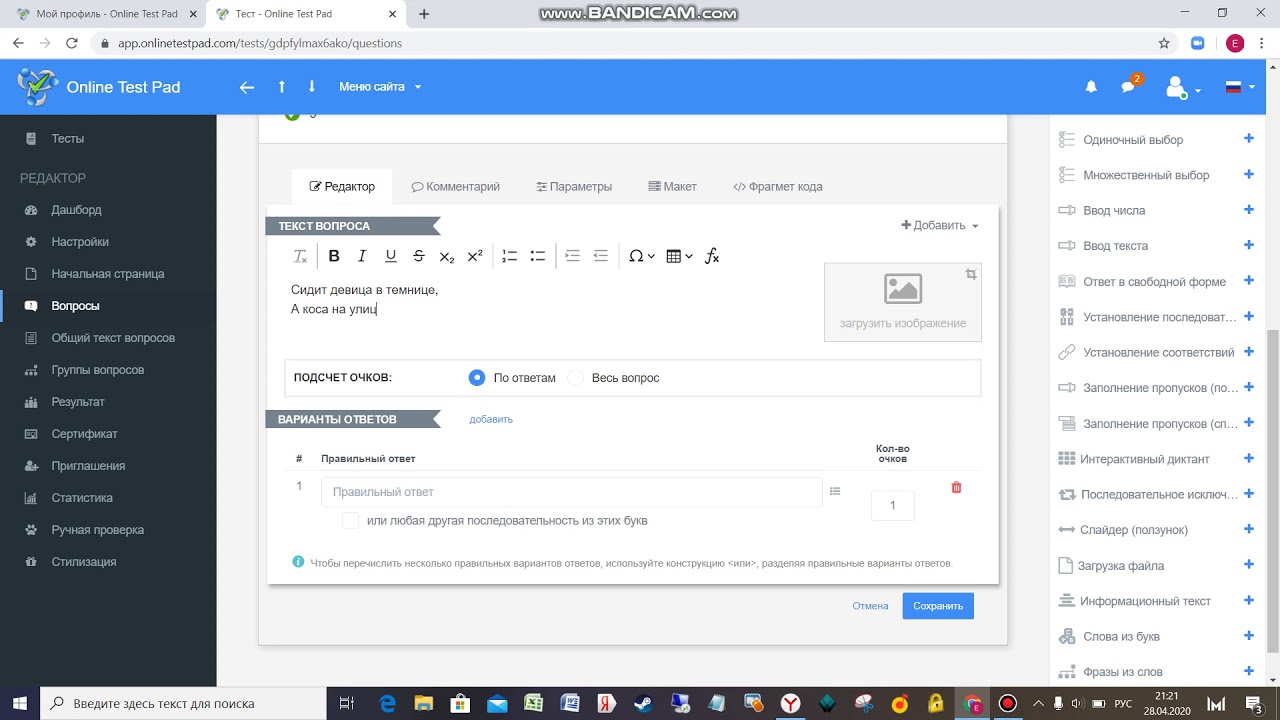Add Одиночный выбор question type
1280x720 pixels.
click(x=1249, y=139)
